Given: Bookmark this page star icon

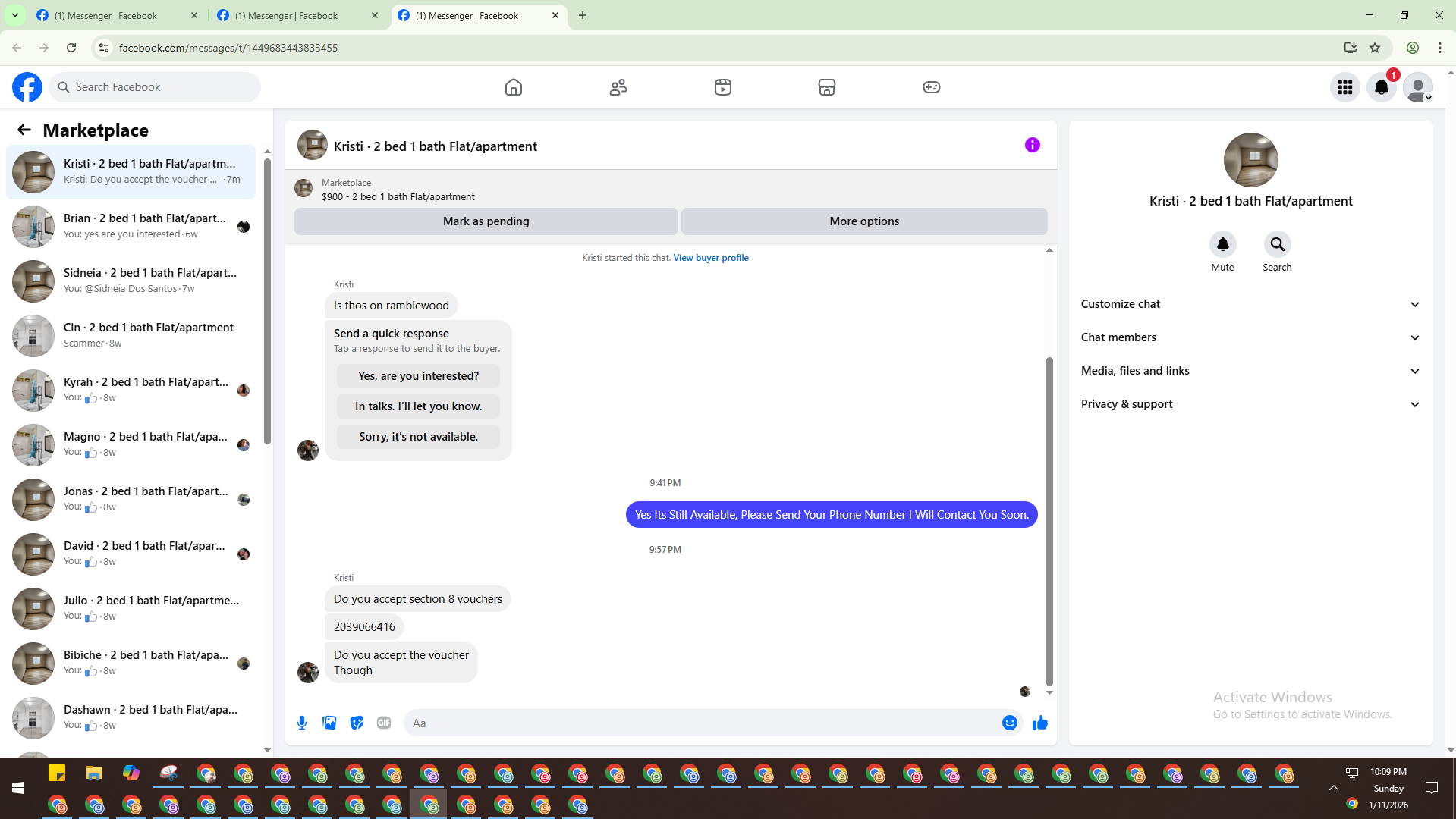Looking at the screenshot, I should pyautogui.click(x=1375, y=48).
